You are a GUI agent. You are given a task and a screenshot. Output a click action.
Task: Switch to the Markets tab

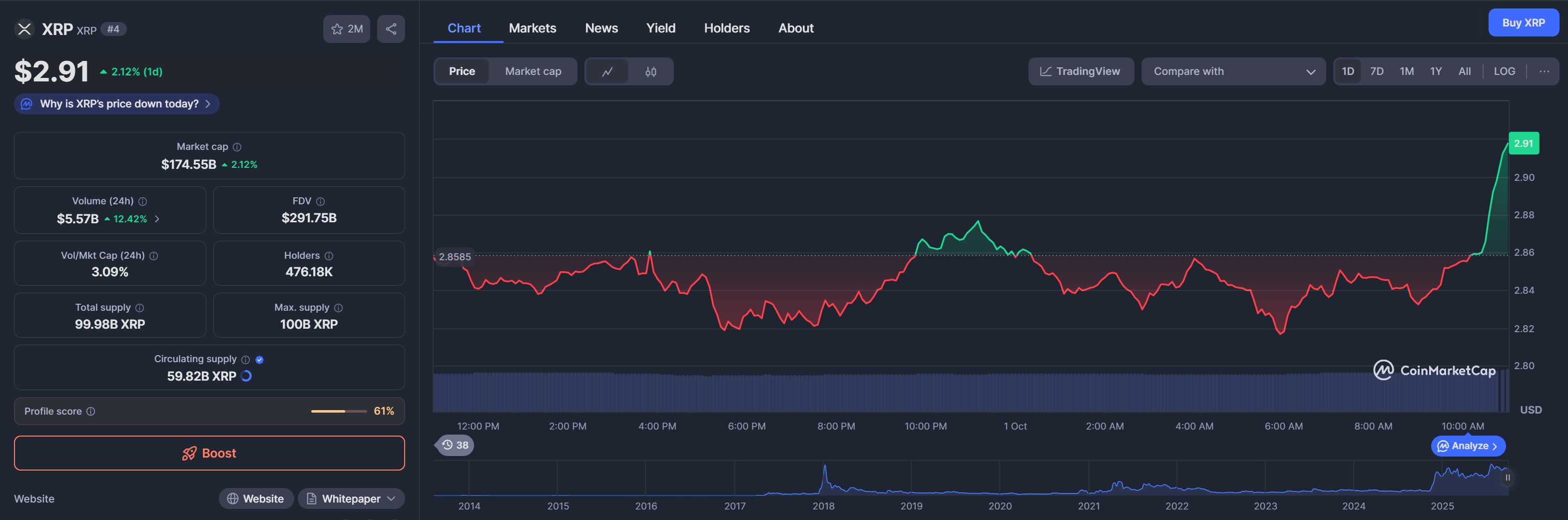pos(532,28)
